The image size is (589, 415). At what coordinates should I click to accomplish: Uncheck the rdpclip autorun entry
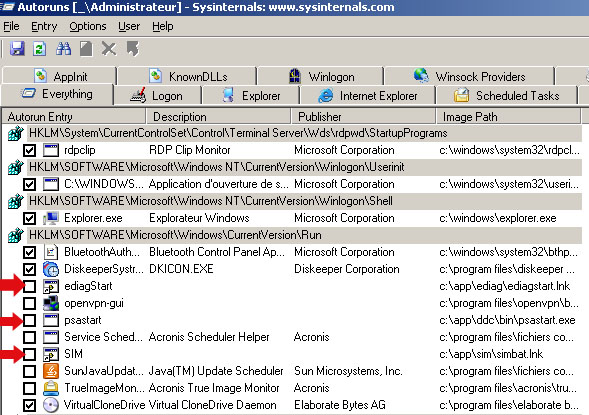pos(29,151)
